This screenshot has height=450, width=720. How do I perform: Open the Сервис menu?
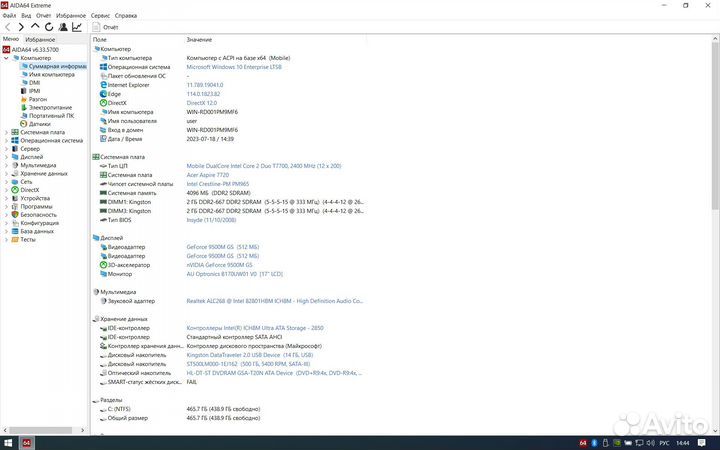pyautogui.click(x=100, y=16)
